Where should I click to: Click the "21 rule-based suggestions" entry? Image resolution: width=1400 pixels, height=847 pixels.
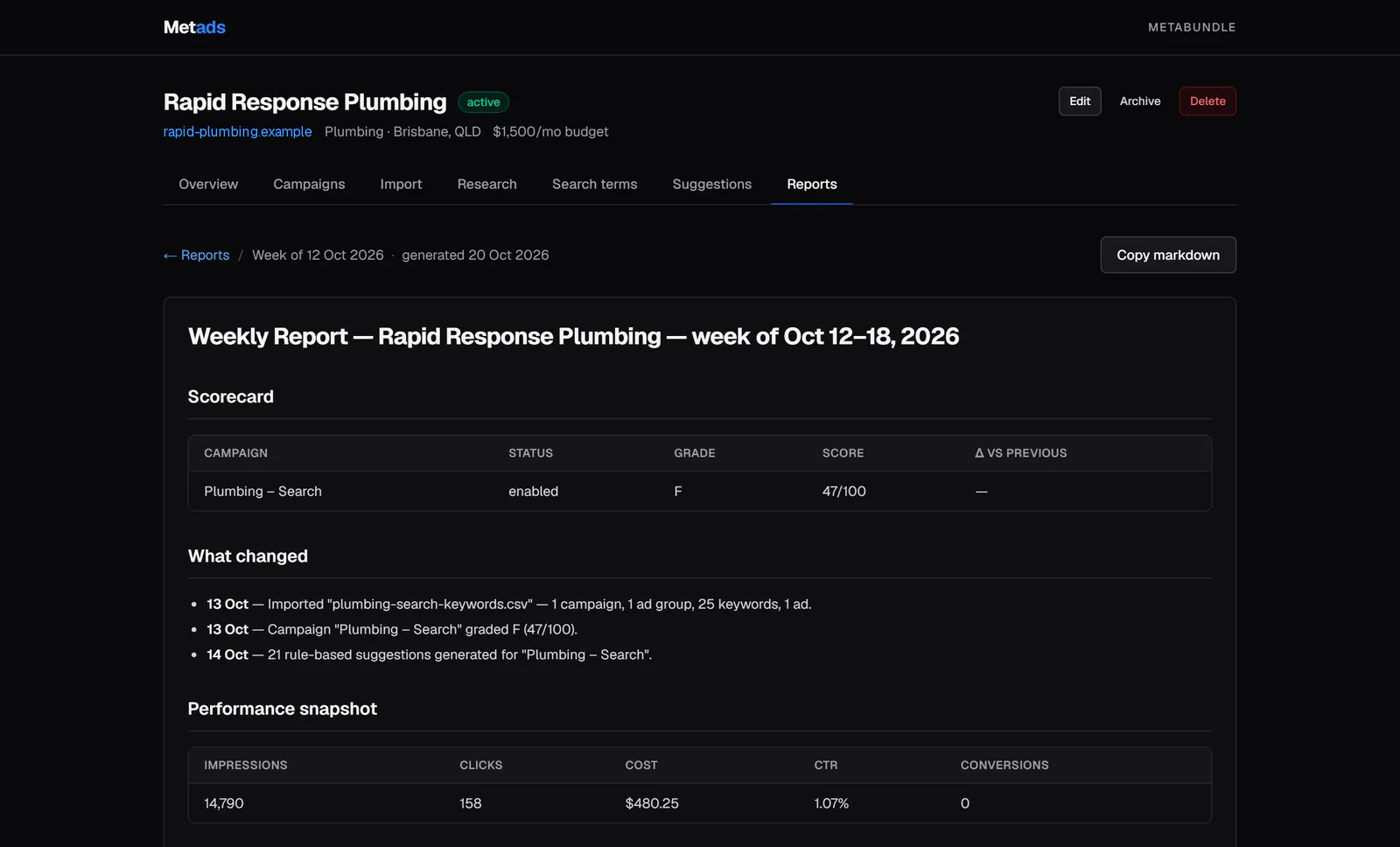click(x=429, y=654)
